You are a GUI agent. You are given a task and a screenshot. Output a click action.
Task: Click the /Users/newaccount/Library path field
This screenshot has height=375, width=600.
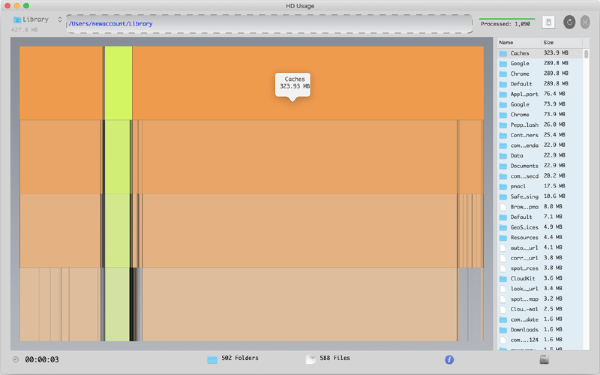[x=269, y=24]
